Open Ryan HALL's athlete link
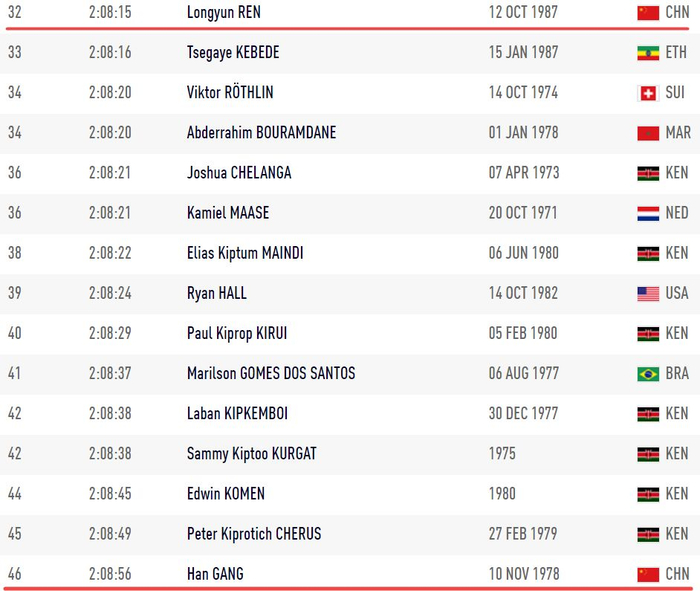This screenshot has width=700, height=591. pyautogui.click(x=217, y=293)
